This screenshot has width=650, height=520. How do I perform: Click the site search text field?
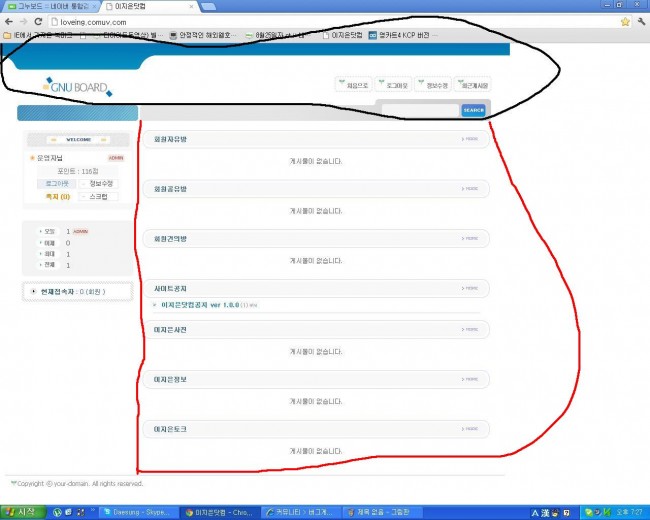[420, 110]
